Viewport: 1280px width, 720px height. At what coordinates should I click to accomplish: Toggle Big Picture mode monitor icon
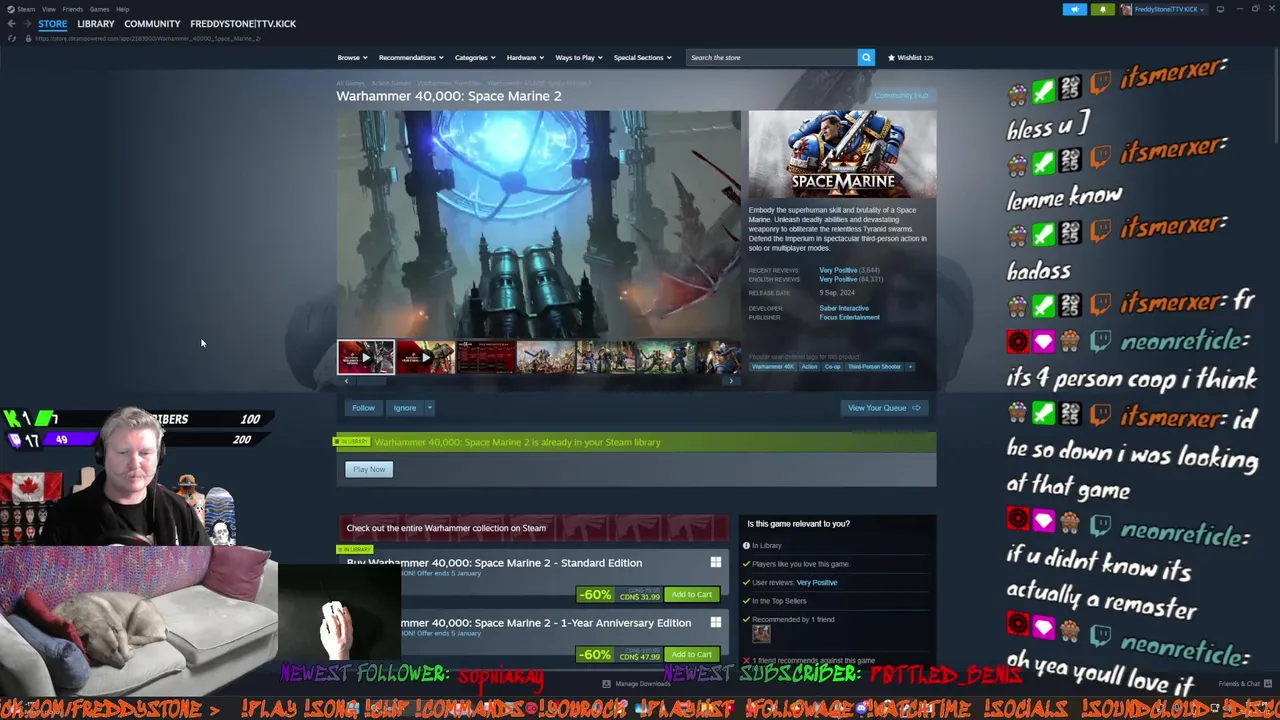(1220, 9)
